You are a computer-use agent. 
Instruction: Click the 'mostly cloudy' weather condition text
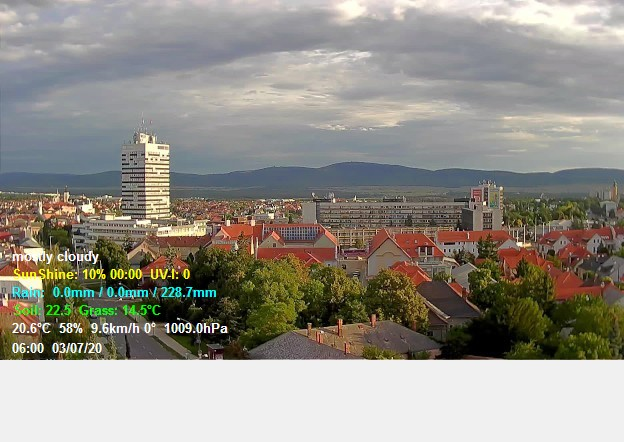pyautogui.click(x=55, y=257)
